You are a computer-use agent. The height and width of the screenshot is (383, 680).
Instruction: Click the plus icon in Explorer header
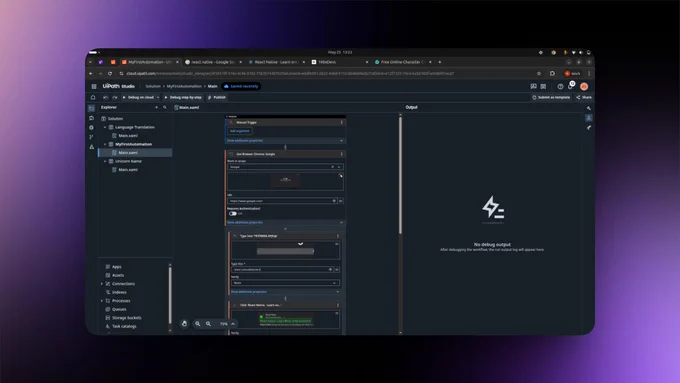click(157, 107)
